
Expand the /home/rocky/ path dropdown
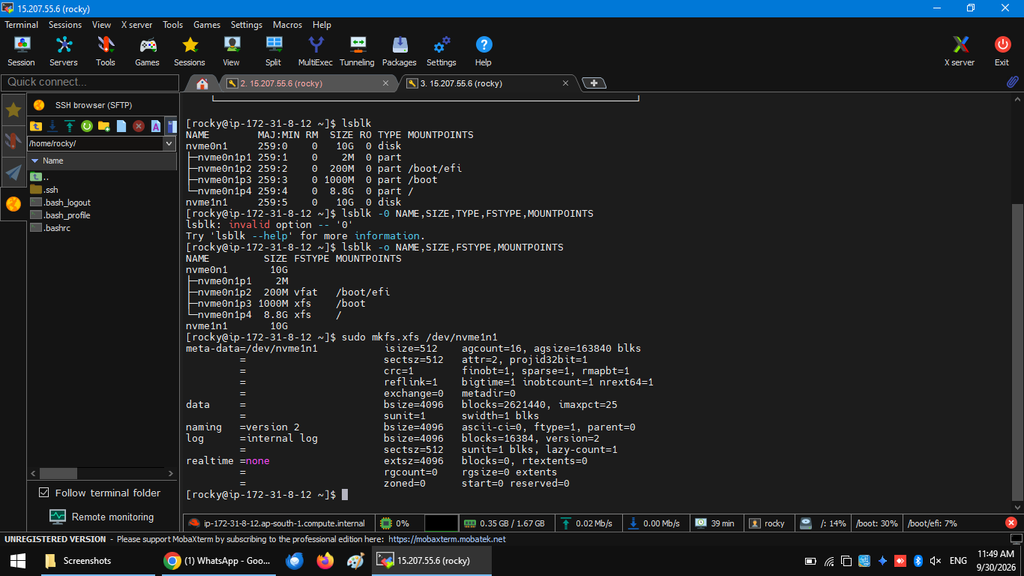click(169, 144)
